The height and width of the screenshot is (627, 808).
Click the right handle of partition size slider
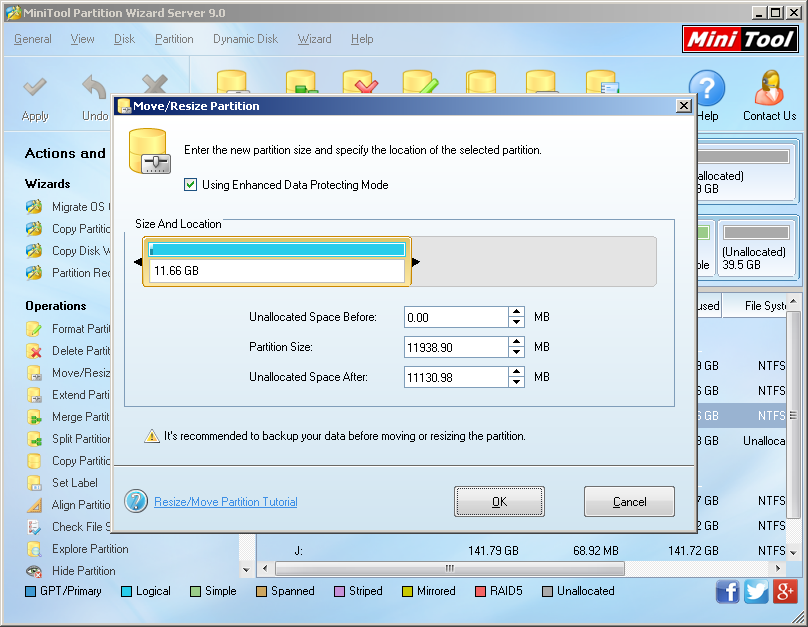click(416, 262)
